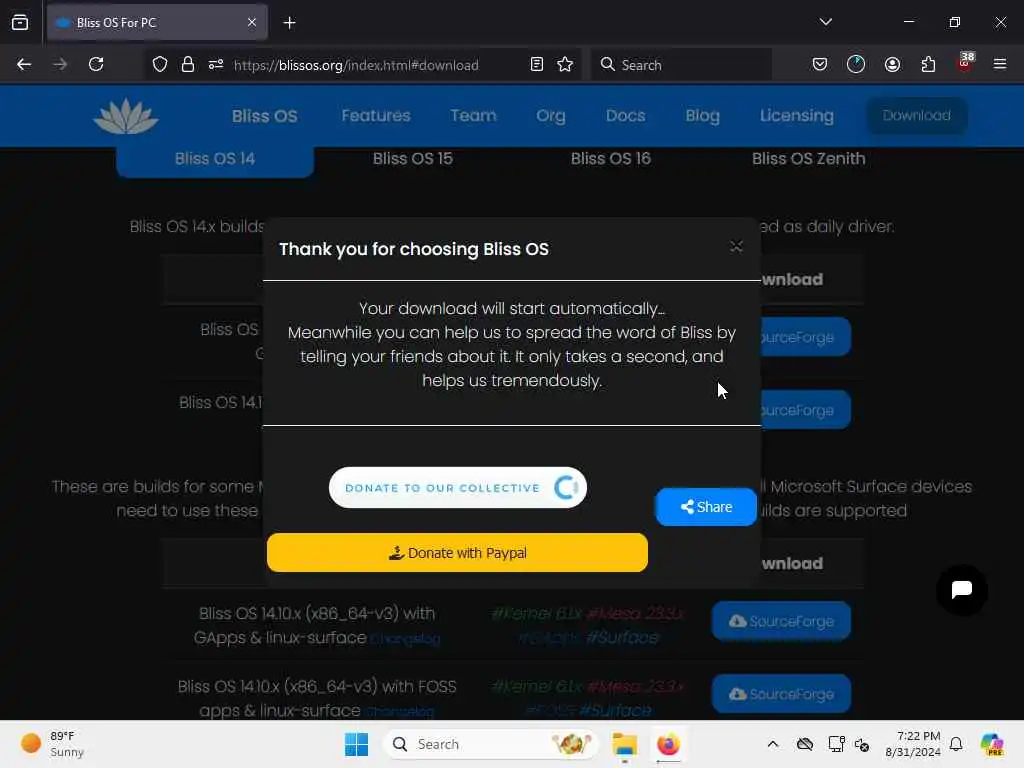Click the Firefox search box
1024x768 pixels.
[681, 65]
